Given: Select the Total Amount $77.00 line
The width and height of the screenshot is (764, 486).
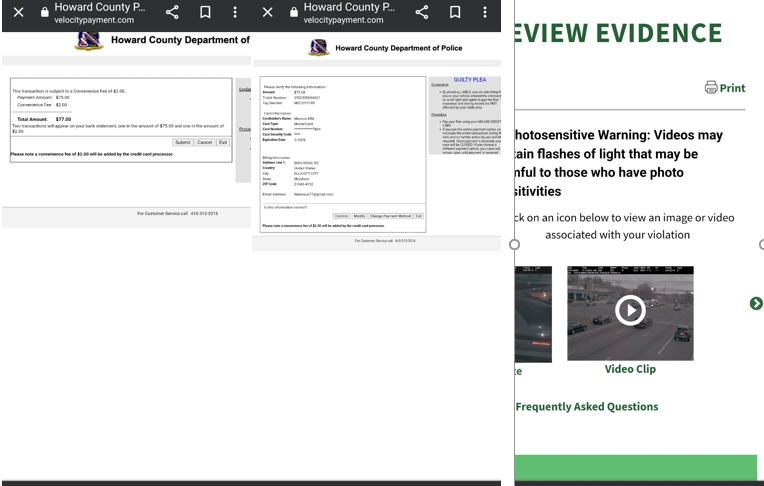Looking at the screenshot, I should coord(44,119).
